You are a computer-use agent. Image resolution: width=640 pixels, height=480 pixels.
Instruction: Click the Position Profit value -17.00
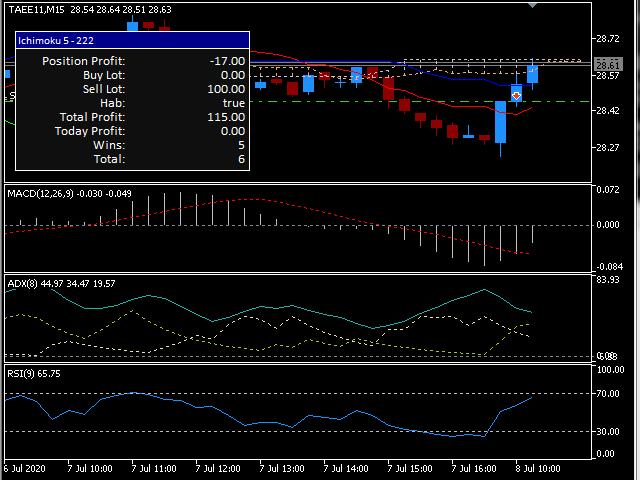pos(226,61)
